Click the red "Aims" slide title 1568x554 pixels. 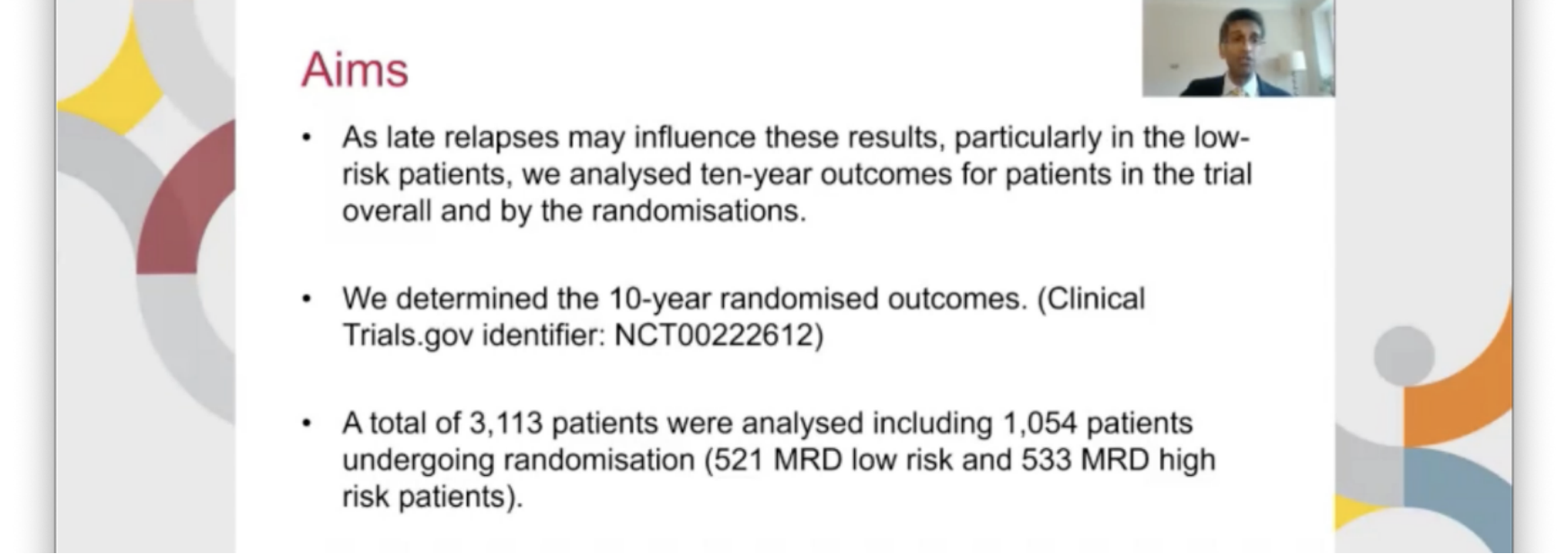tap(355, 70)
